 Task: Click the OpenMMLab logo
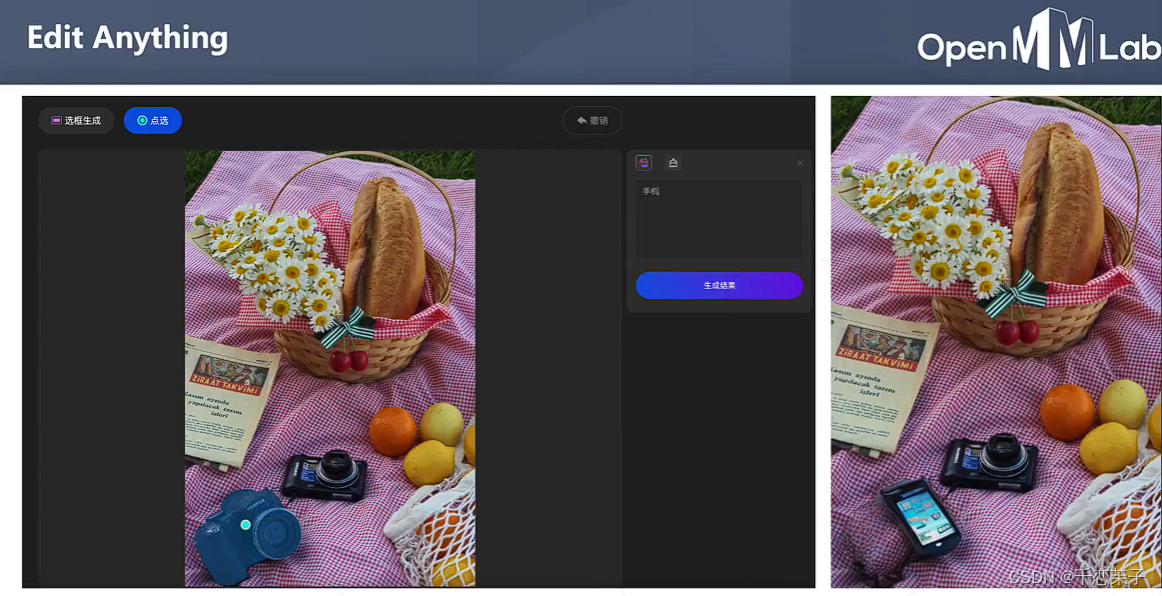pyautogui.click(x=1028, y=42)
